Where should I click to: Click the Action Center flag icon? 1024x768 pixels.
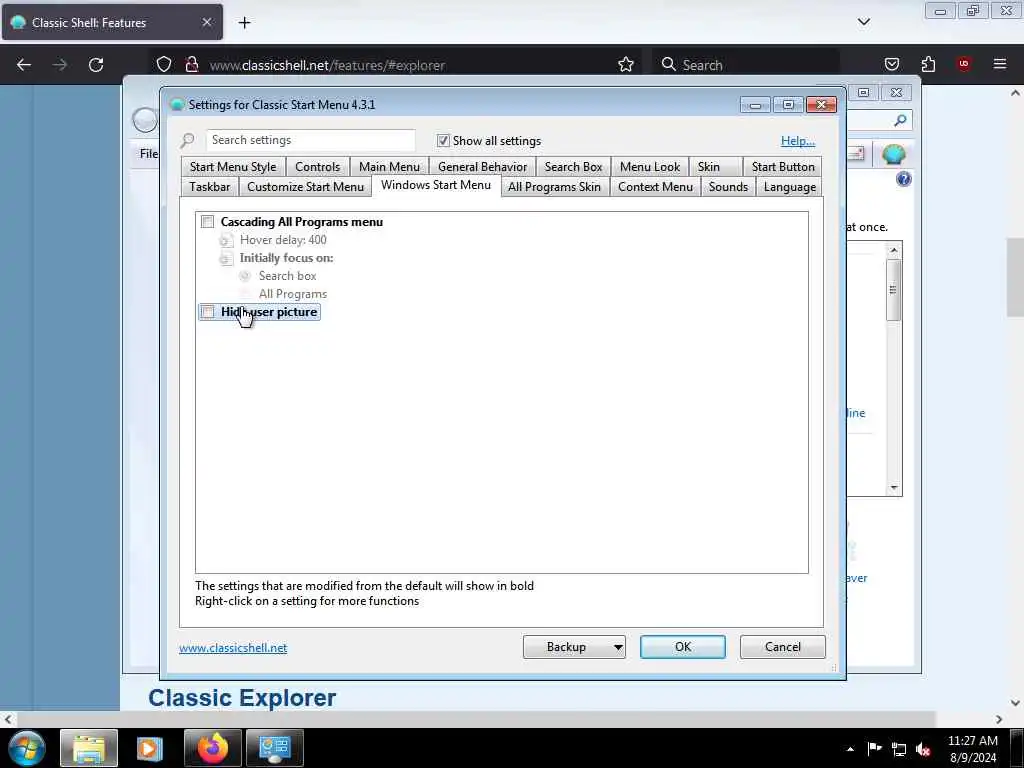(874, 749)
